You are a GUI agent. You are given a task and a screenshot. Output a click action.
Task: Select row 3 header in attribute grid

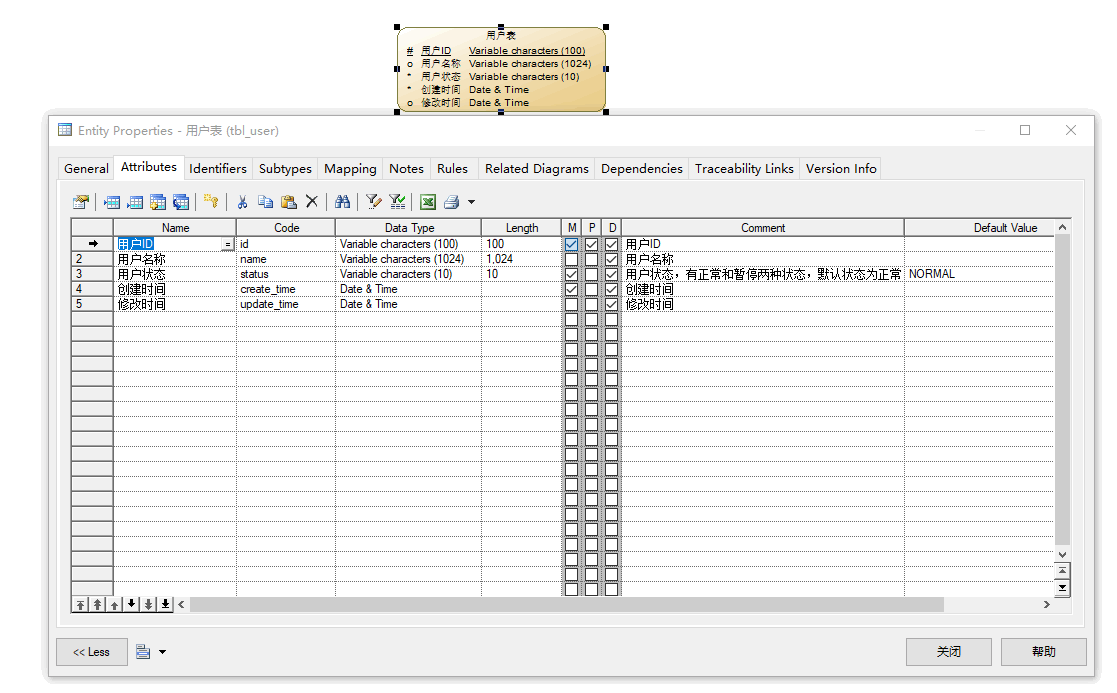coord(92,274)
